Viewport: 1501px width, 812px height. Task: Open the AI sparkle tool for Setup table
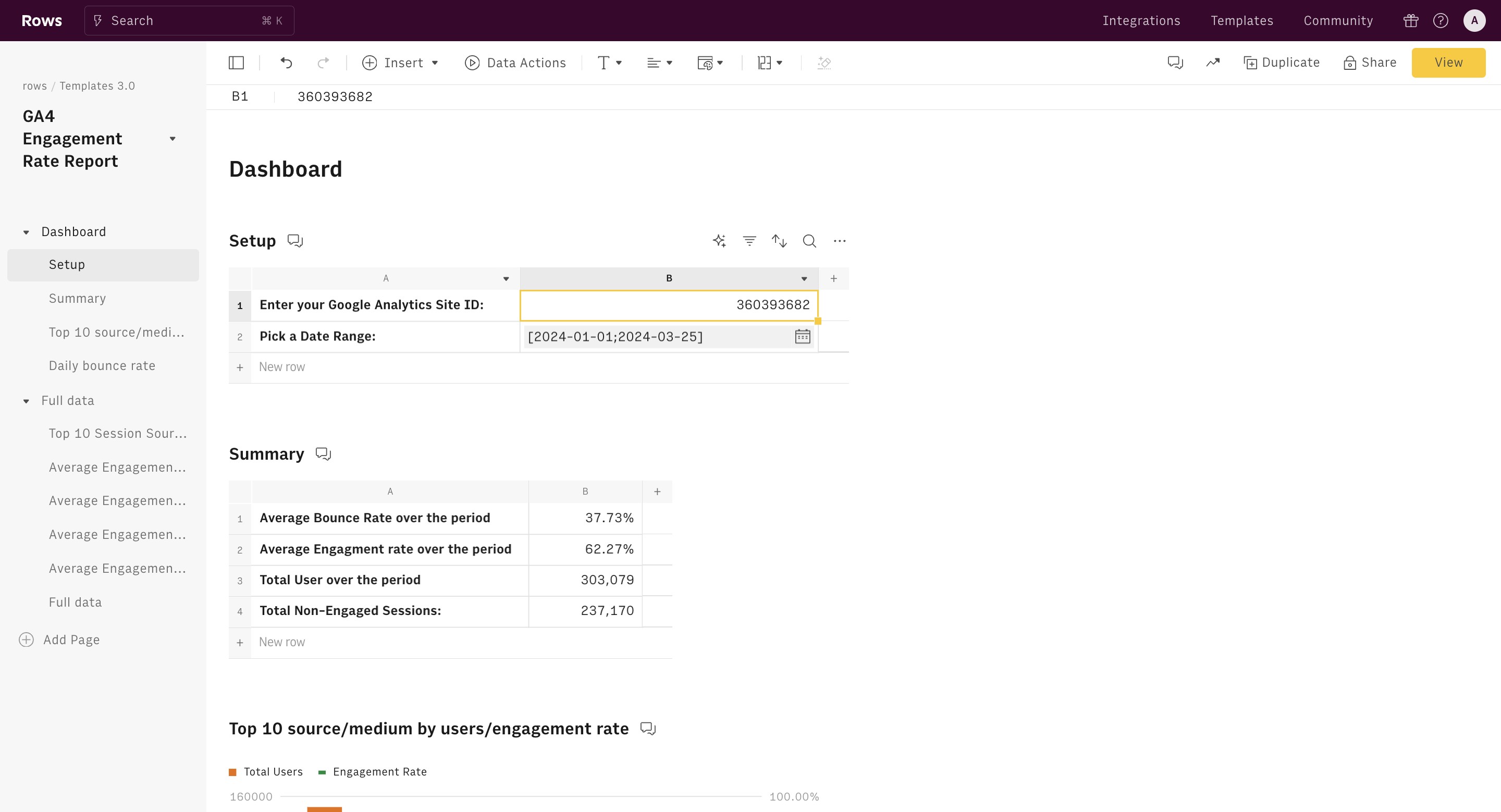point(719,241)
